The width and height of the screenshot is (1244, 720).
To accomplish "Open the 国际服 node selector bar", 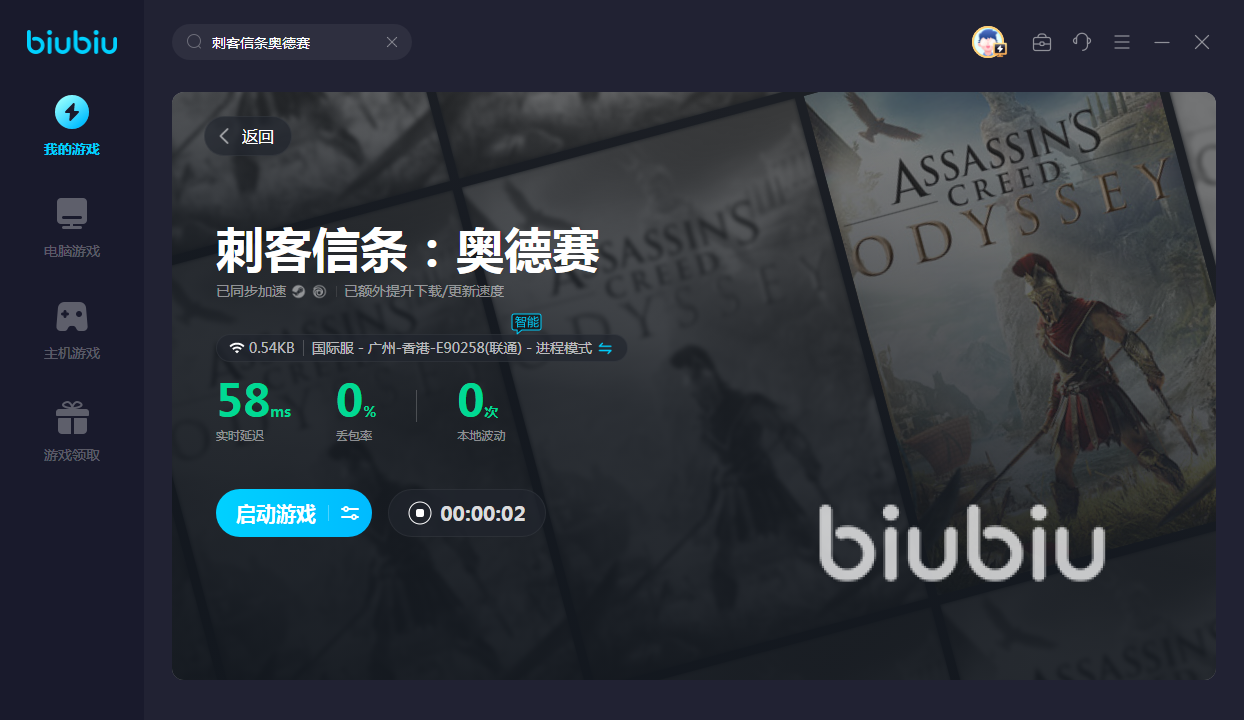I will click(x=422, y=348).
